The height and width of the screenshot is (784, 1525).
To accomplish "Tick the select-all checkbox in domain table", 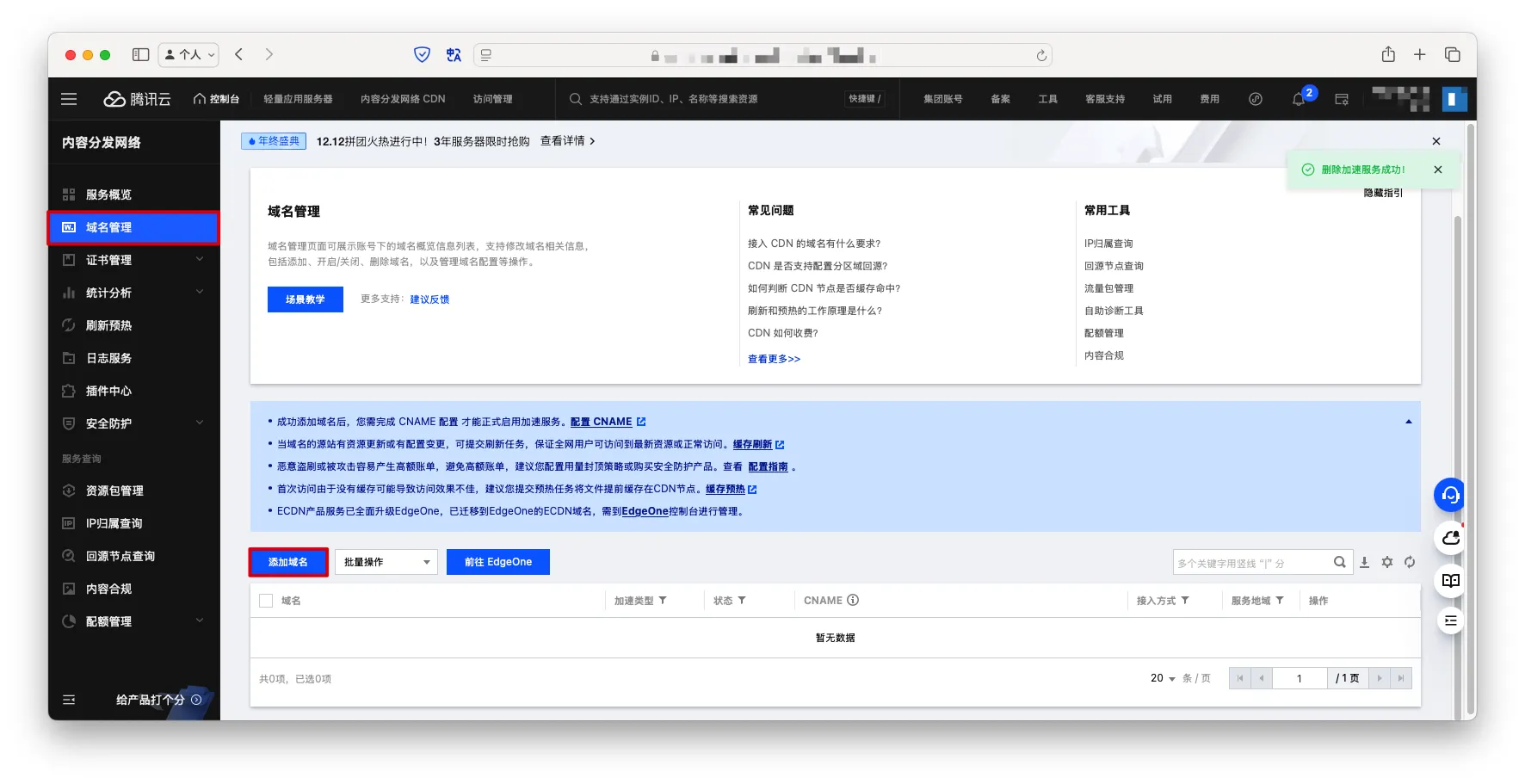I will [x=266, y=601].
